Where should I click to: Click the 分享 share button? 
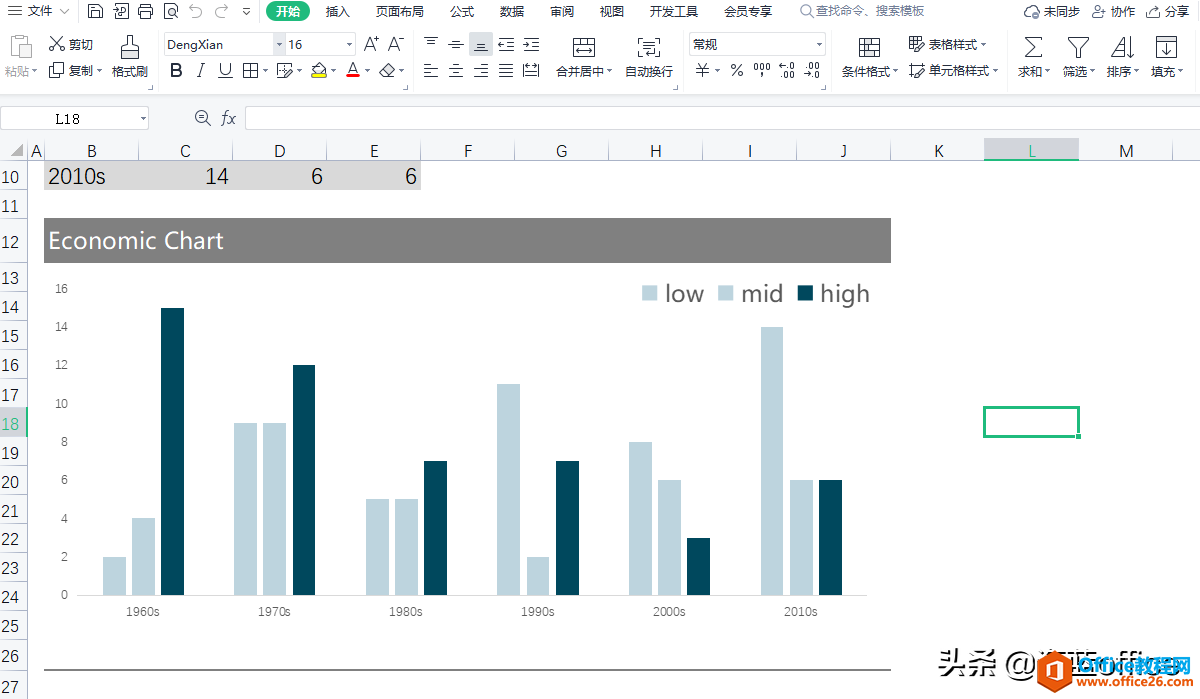click(x=1167, y=11)
